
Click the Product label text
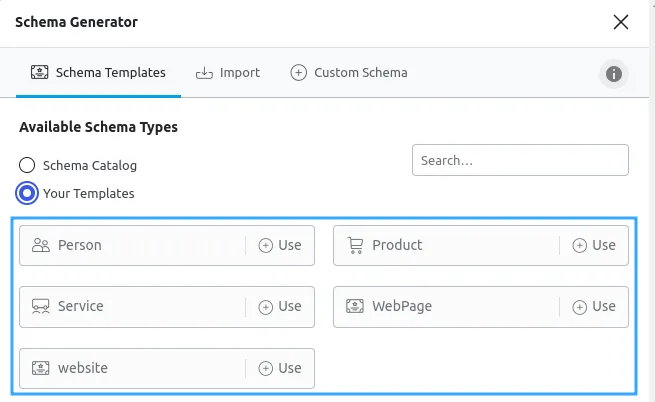397,245
